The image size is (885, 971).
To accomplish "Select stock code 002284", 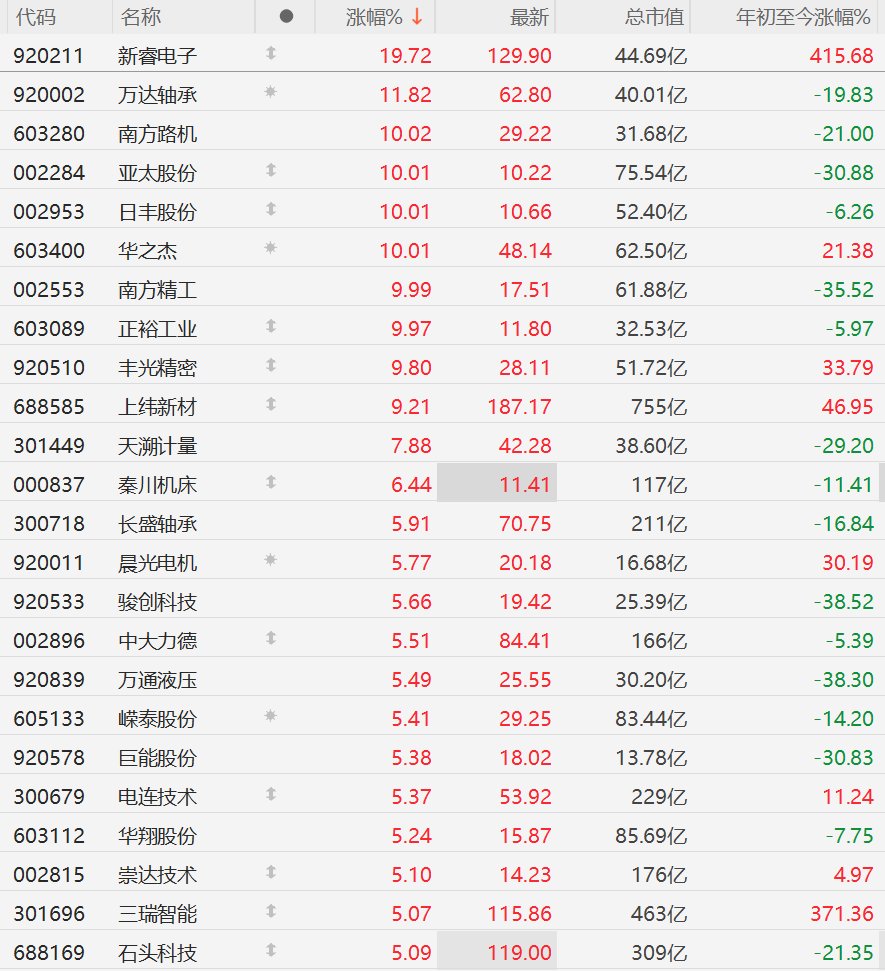I will 49,173.
